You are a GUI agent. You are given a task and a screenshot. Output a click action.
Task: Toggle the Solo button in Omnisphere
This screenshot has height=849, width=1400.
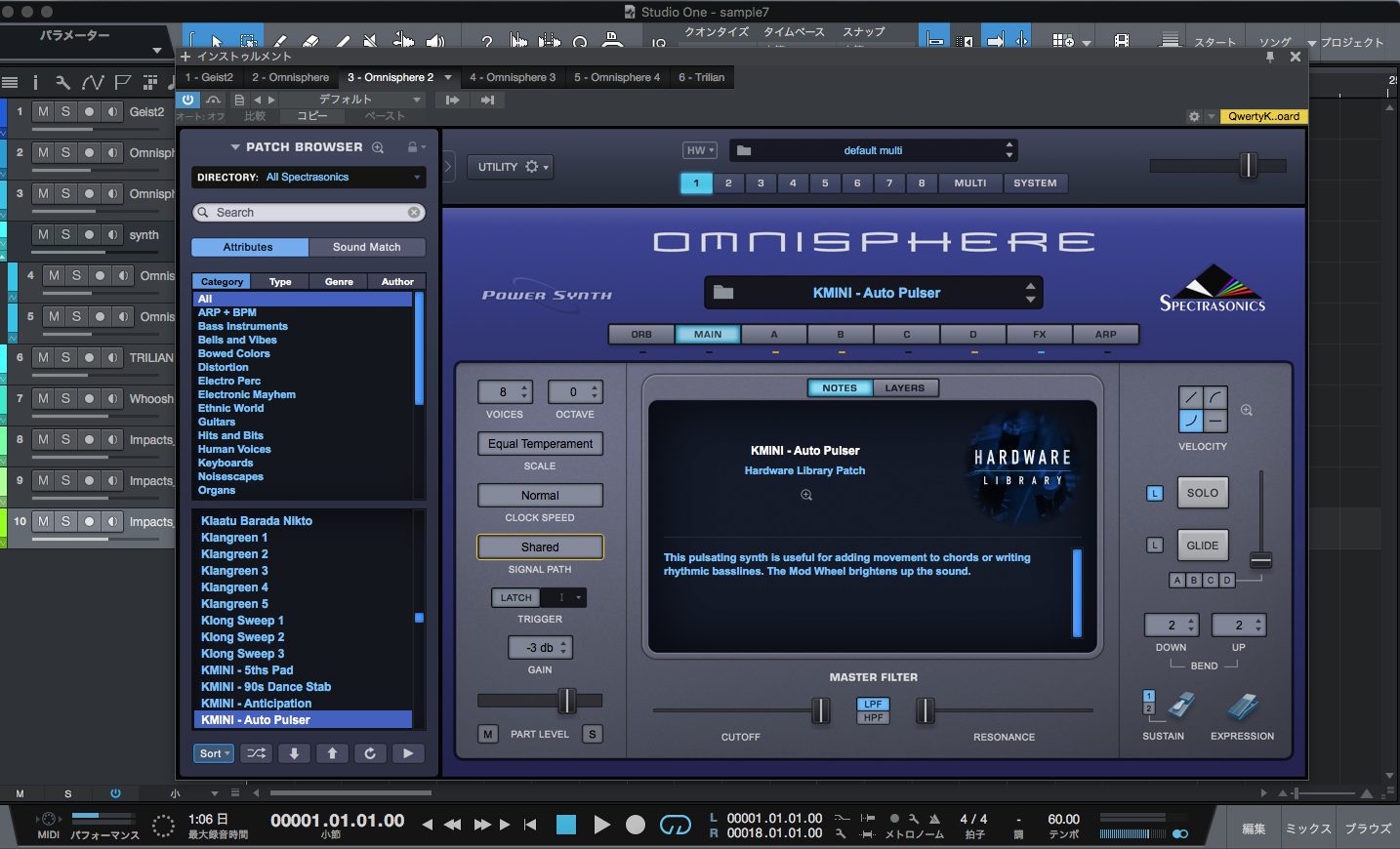(1202, 493)
